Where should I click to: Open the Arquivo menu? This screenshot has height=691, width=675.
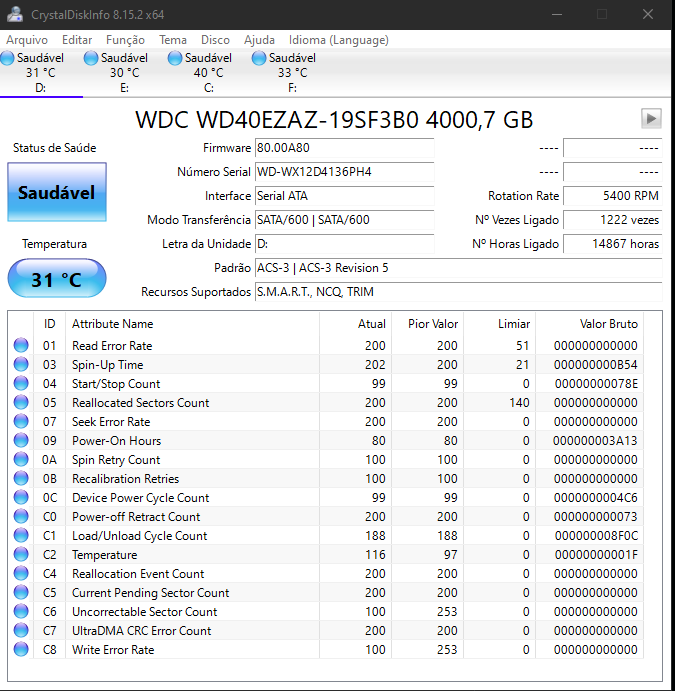coord(27,40)
